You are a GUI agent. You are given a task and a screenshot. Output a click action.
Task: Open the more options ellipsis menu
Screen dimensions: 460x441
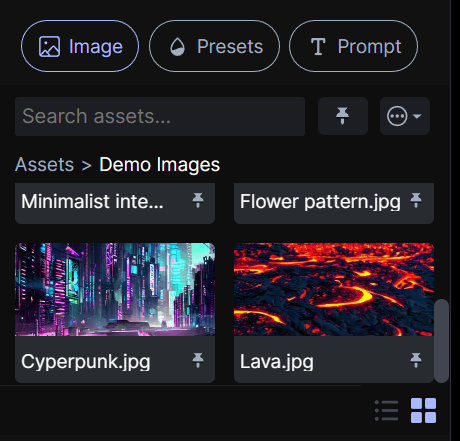pyautogui.click(x=397, y=116)
